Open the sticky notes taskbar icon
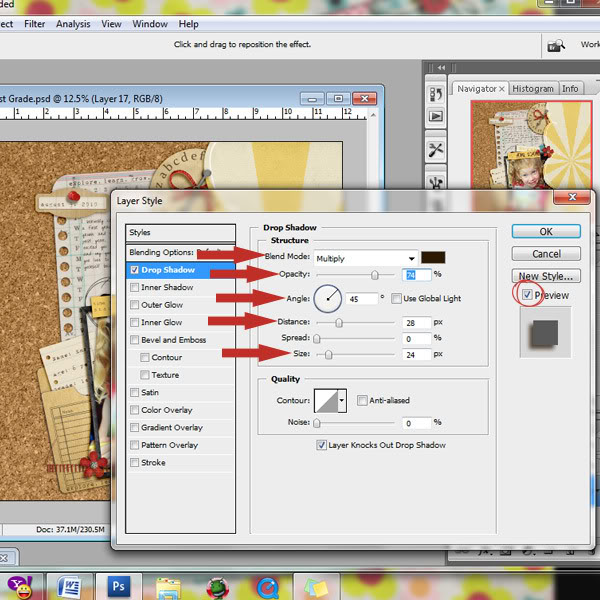This screenshot has width=600, height=600. pyautogui.click(x=316, y=588)
